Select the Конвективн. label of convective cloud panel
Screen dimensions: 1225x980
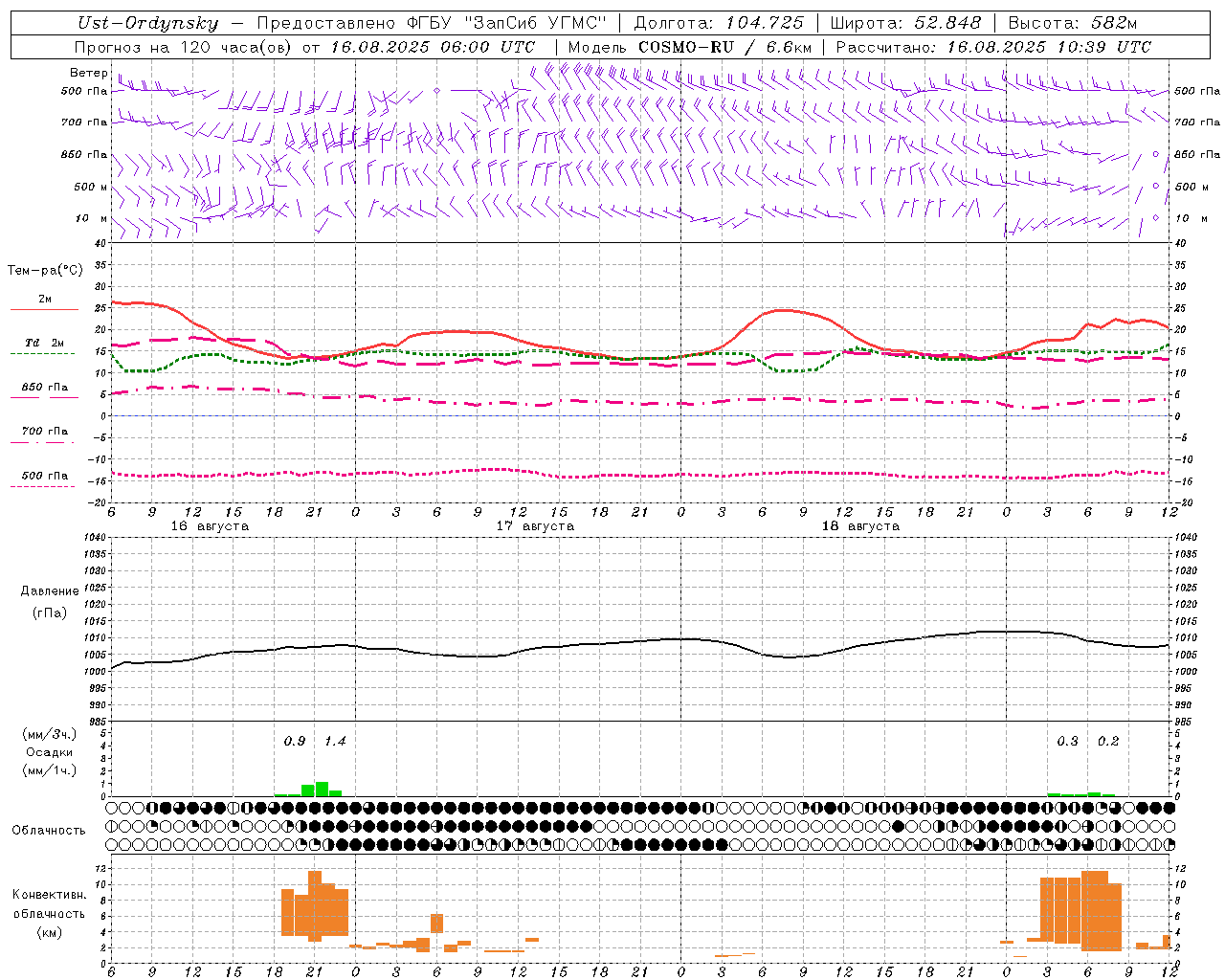click(49, 895)
